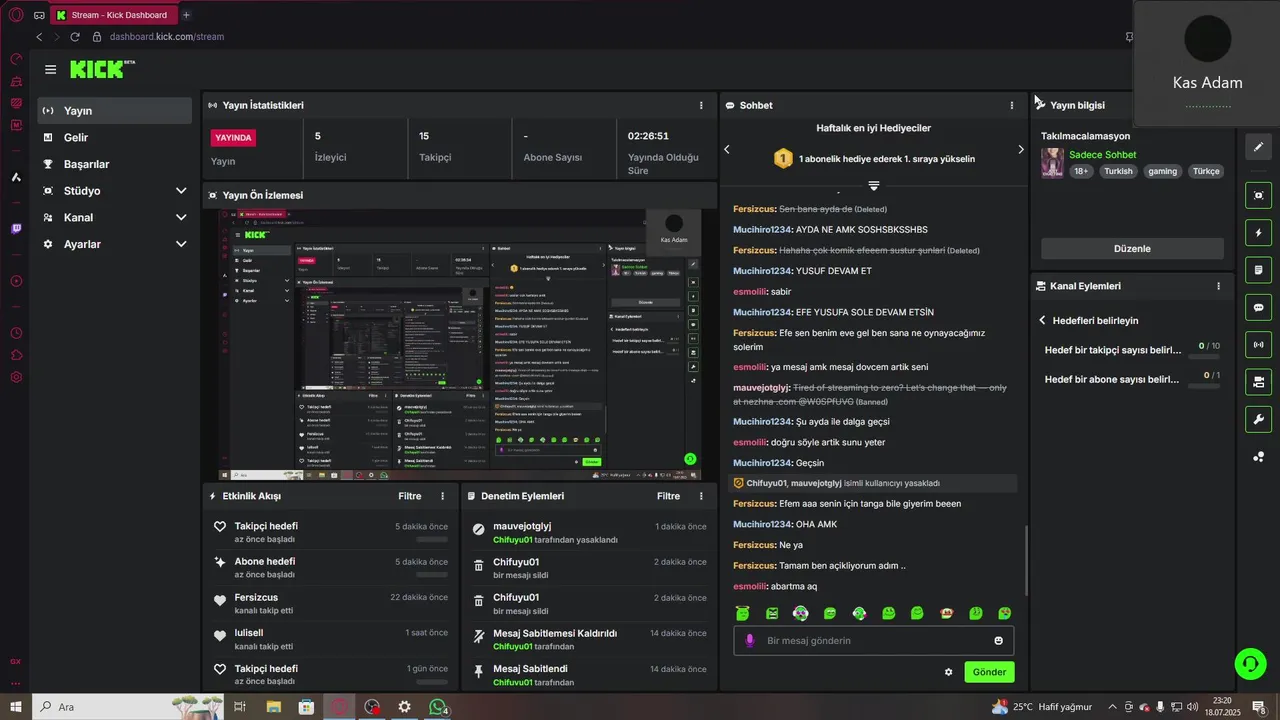Click mauvejotglyj in Denetim Eylemleri
Screen dimensions: 1280x720
[522, 526]
